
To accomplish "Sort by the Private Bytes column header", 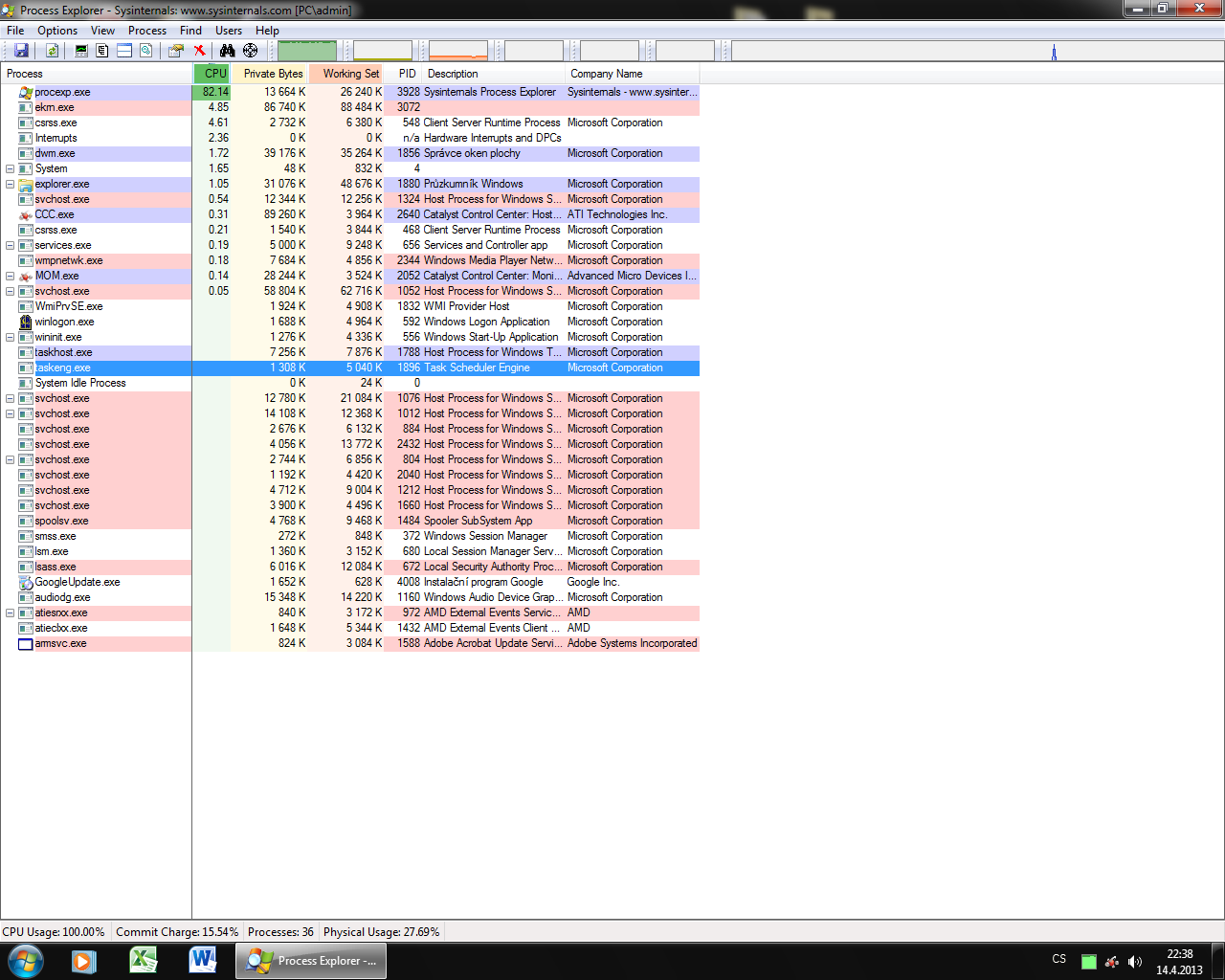I will pyautogui.click(x=270, y=74).
